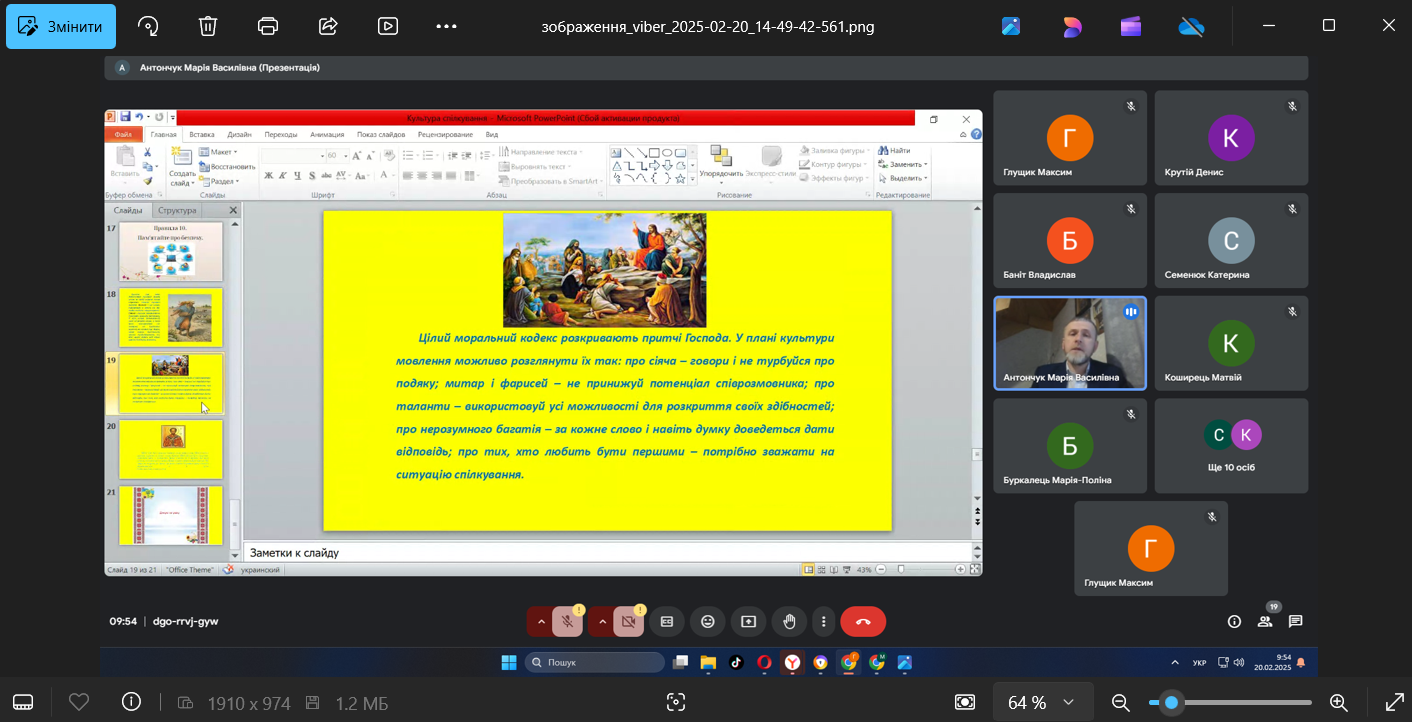Open the Clipchamp icon in the Photos title bar
1412x722 pixels.
pyautogui.click(x=1131, y=27)
